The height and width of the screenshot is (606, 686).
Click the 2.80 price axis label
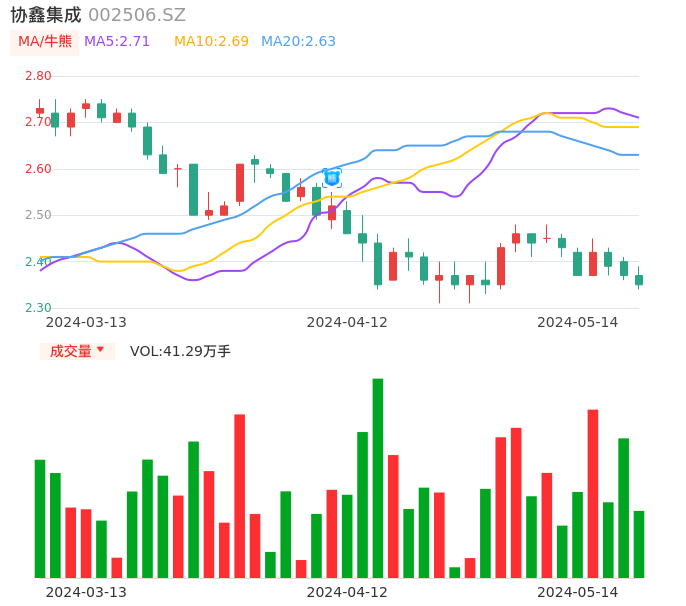(x=38, y=76)
